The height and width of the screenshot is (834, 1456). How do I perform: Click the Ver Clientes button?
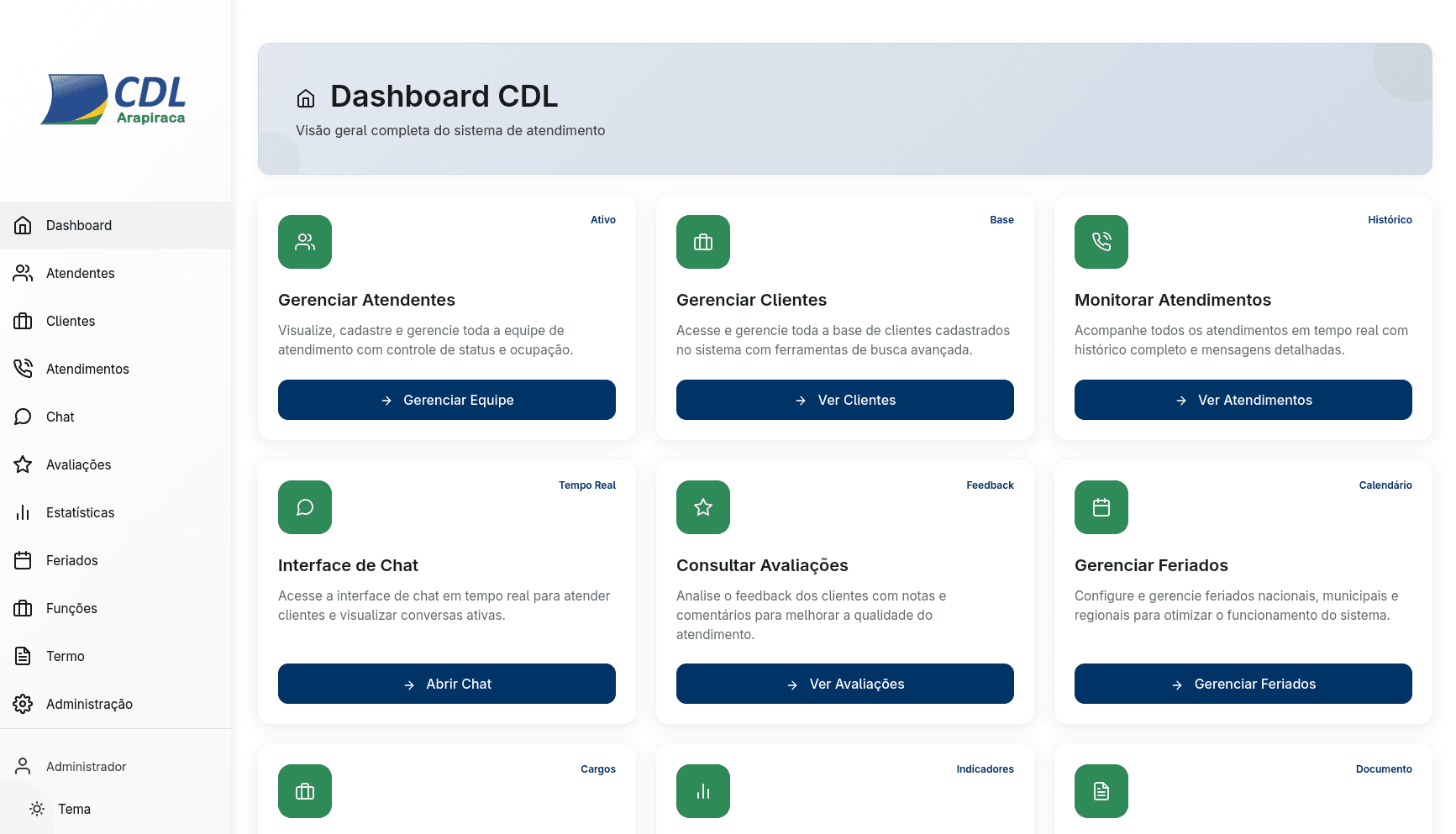(844, 400)
